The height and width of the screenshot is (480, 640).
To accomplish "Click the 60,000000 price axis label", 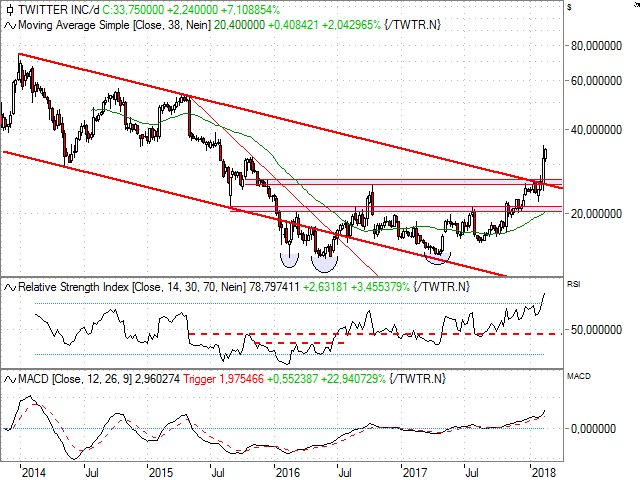I will pyautogui.click(x=596, y=81).
